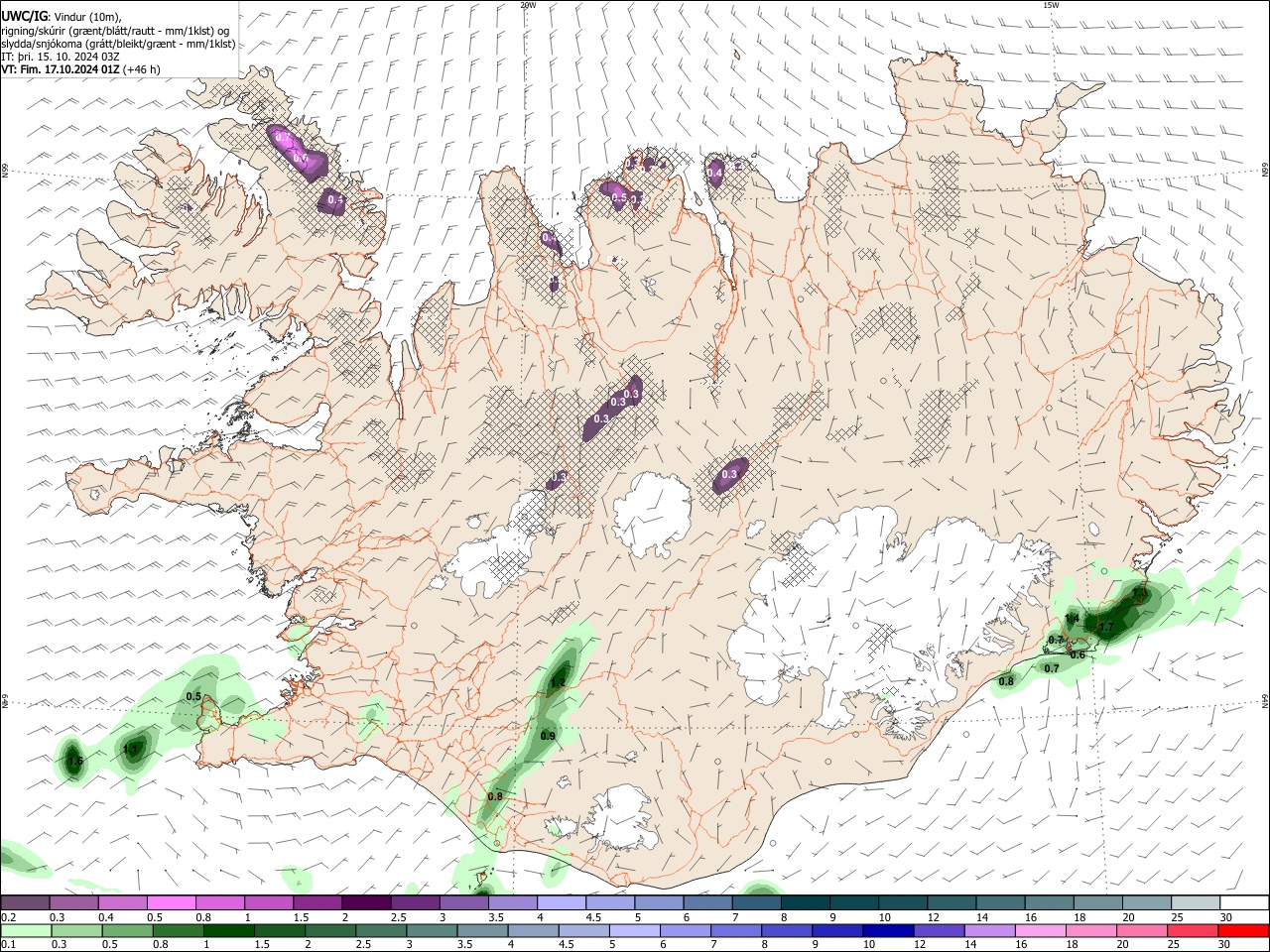This screenshot has height=952, width=1270.
Task: Select the 'VT: Fim. 17.10.2024 01Z' valid time line
Action: (x=61, y=69)
